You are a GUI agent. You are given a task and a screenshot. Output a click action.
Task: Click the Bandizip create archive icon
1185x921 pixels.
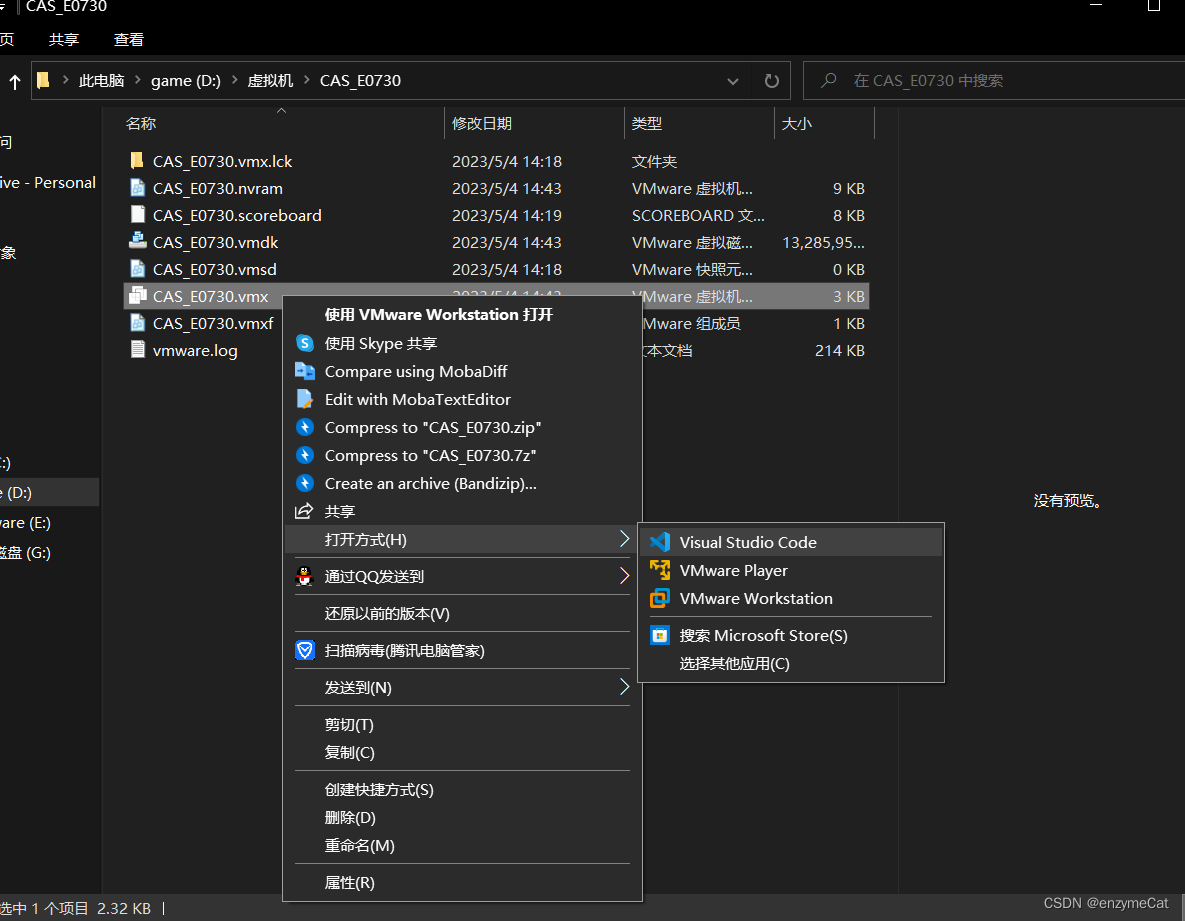pyautogui.click(x=305, y=483)
